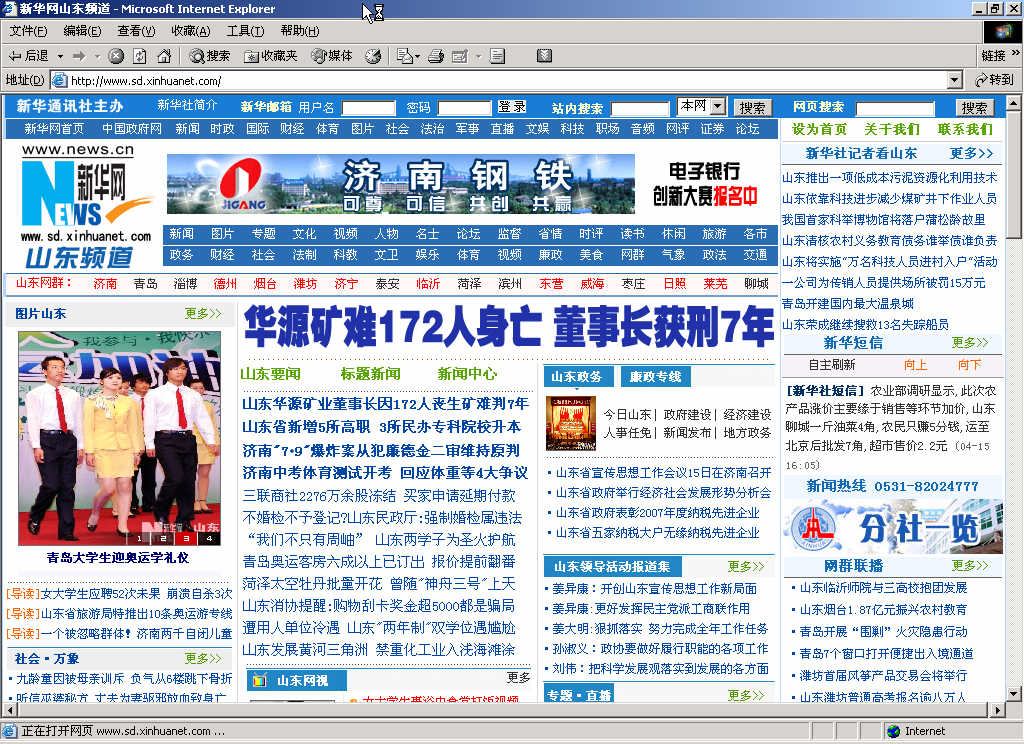
Task: Click the vertical scrollbar down arrow
Action: (x=1013, y=693)
